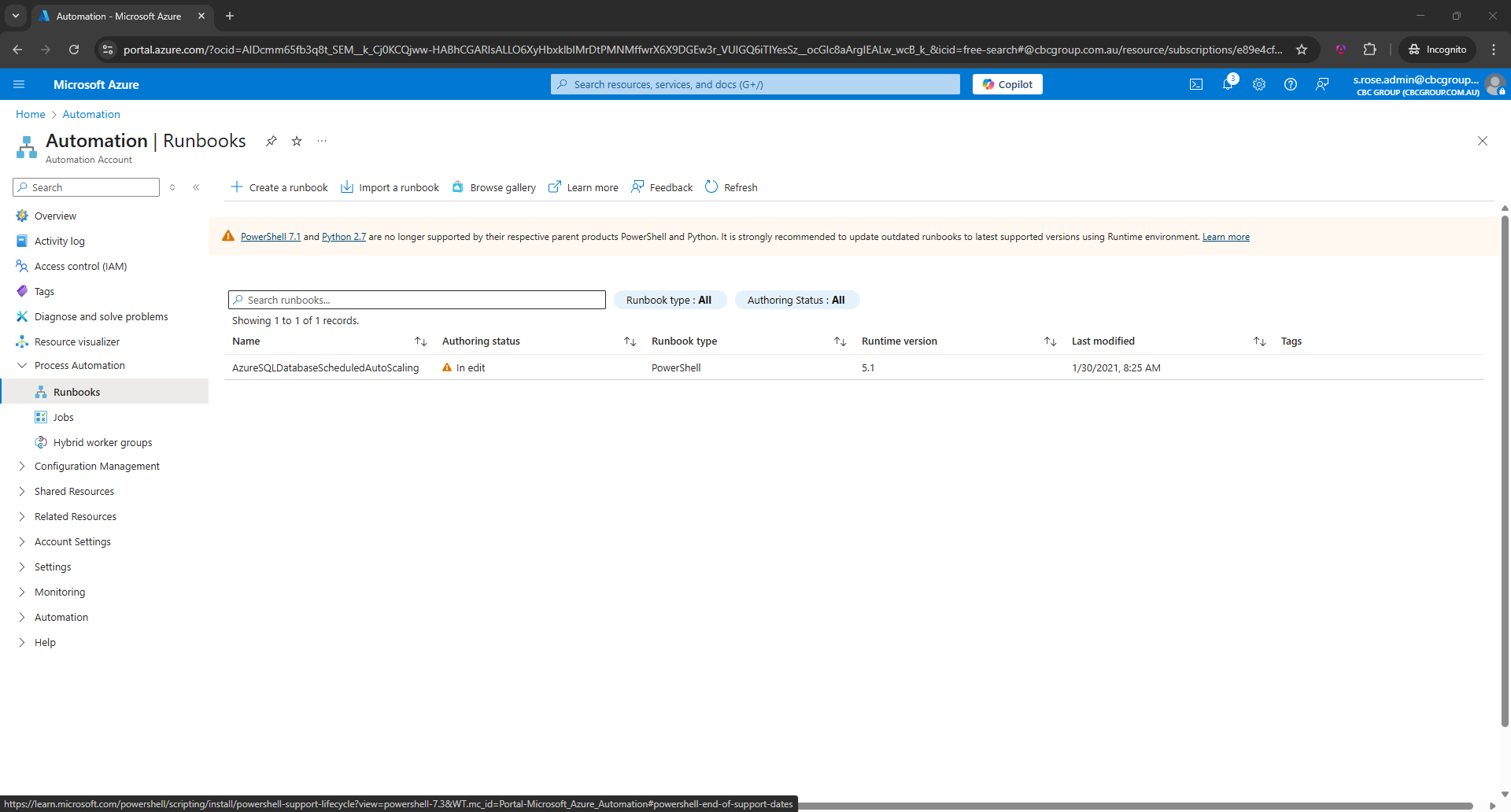The image size is (1511, 812).
Task: Open portal settings gear icon
Action: point(1259,84)
